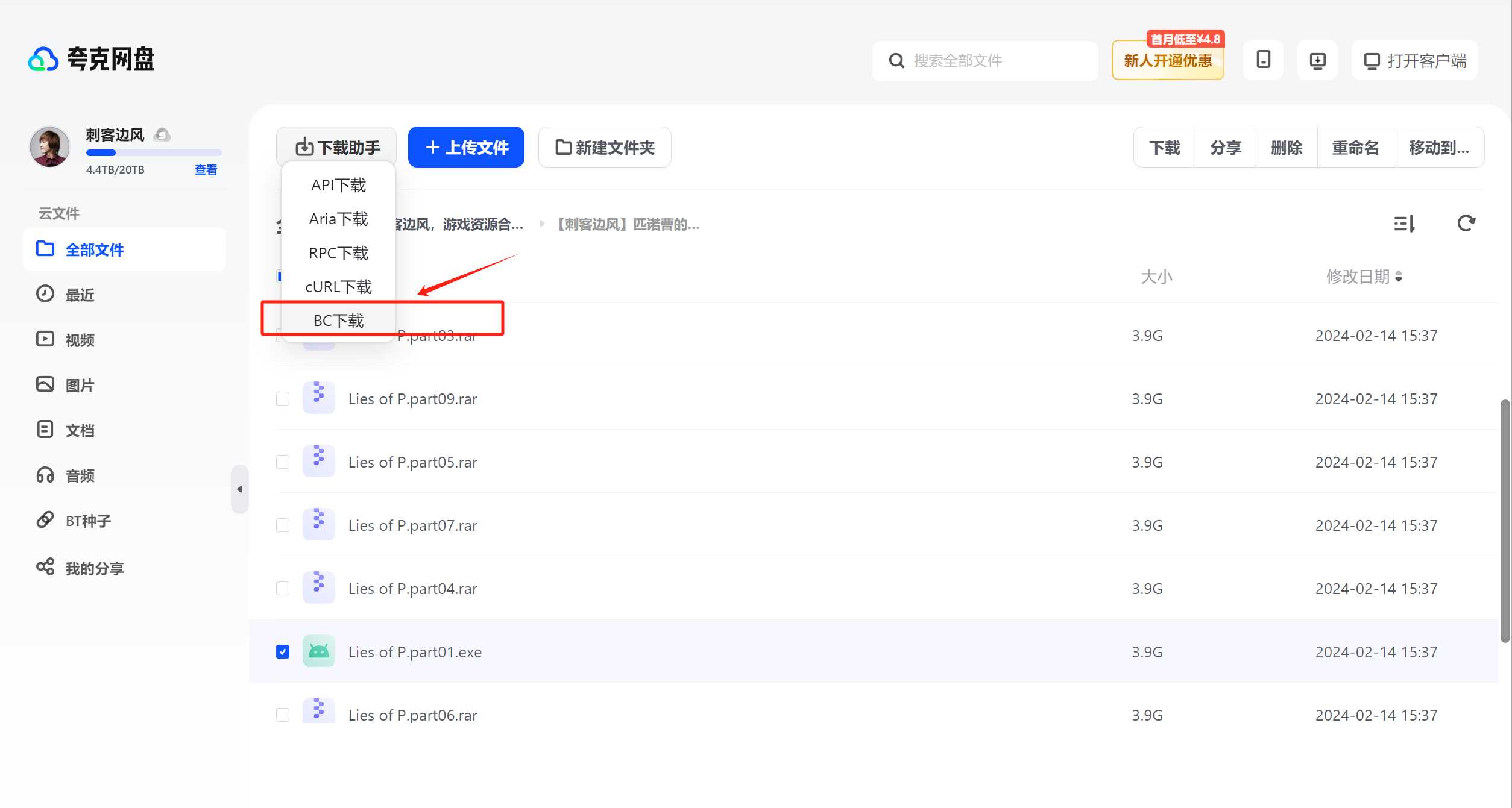Toggle the 下载助手 dropdown button

pyautogui.click(x=336, y=147)
